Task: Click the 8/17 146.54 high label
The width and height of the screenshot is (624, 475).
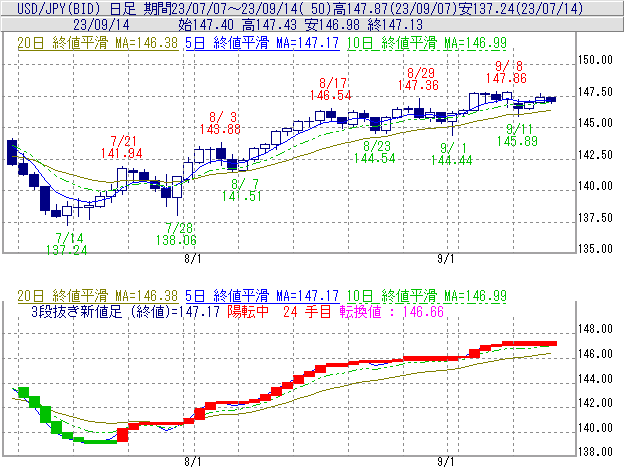Action: click(331, 89)
